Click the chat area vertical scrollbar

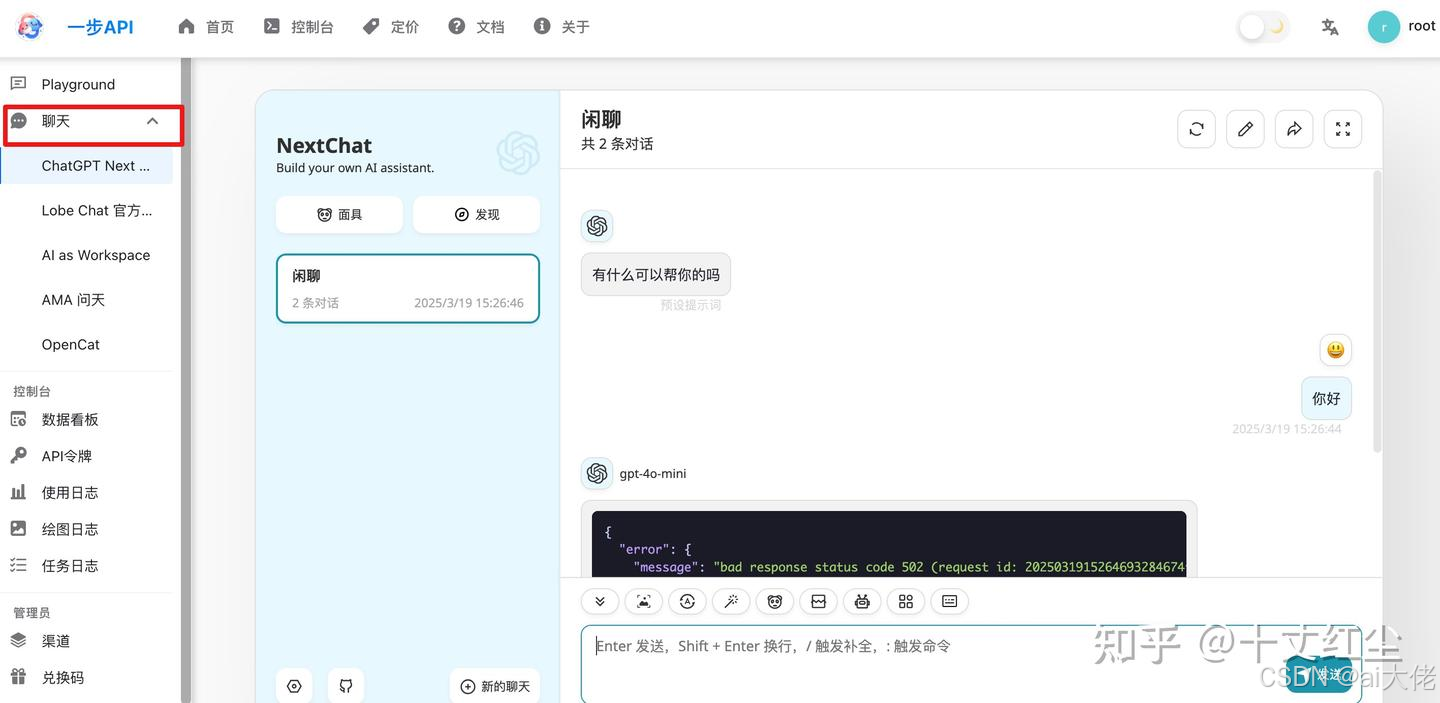click(x=1377, y=312)
